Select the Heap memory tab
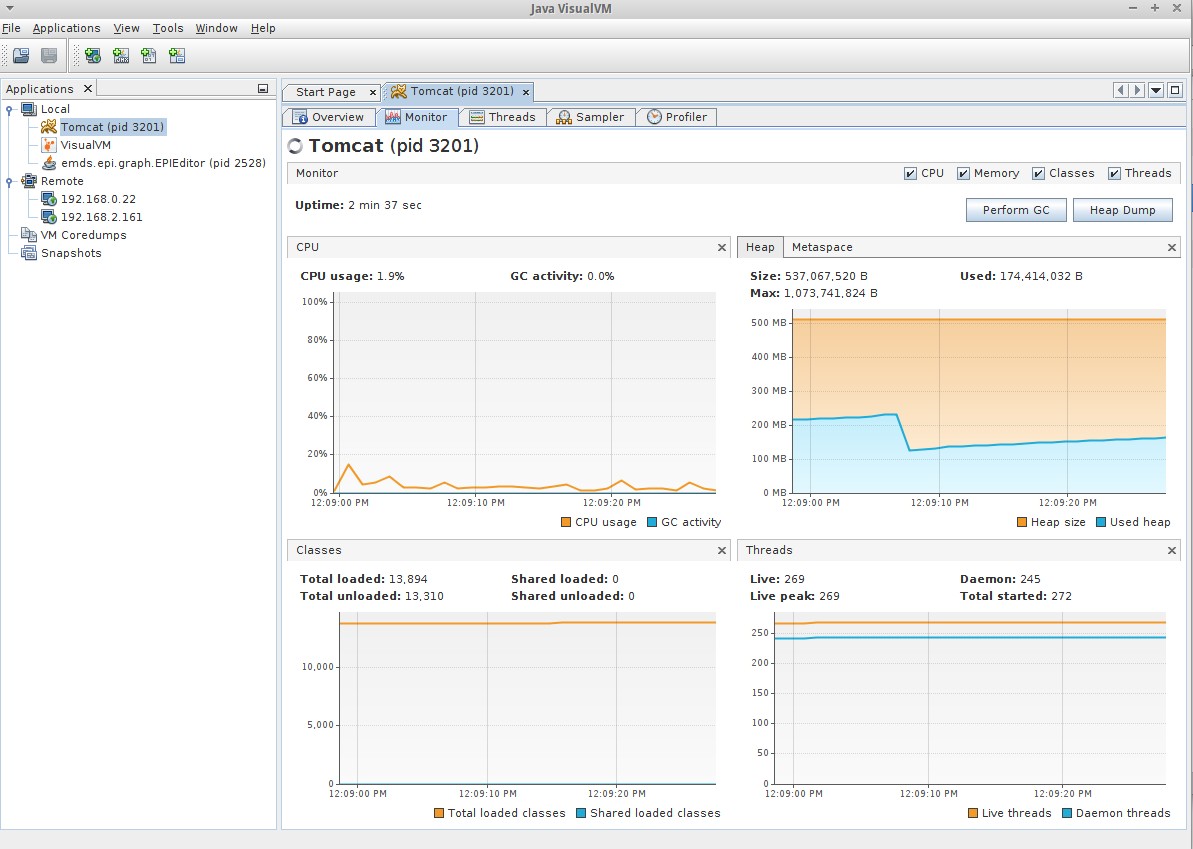This screenshot has width=1193, height=849. coord(760,247)
